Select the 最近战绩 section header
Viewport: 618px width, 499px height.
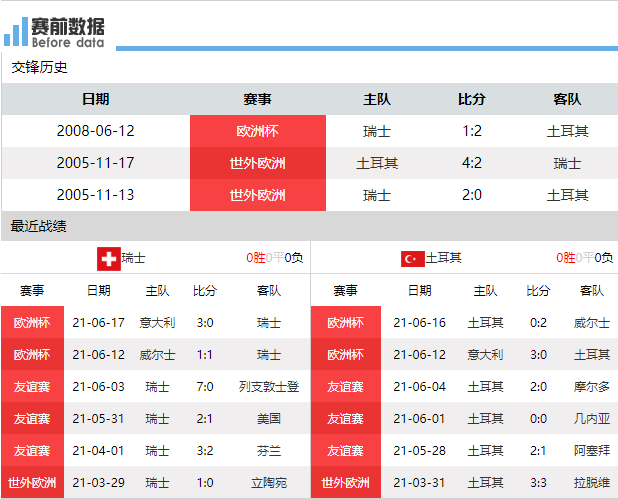40,226
